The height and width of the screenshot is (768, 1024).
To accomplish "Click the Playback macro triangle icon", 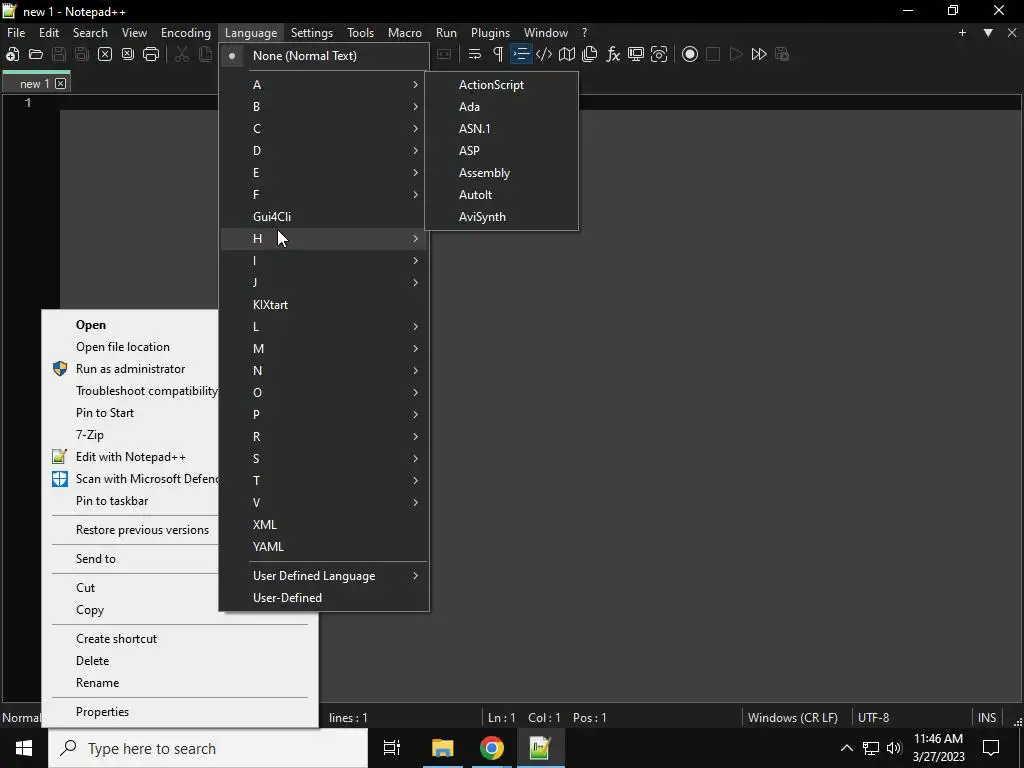I will [736, 54].
